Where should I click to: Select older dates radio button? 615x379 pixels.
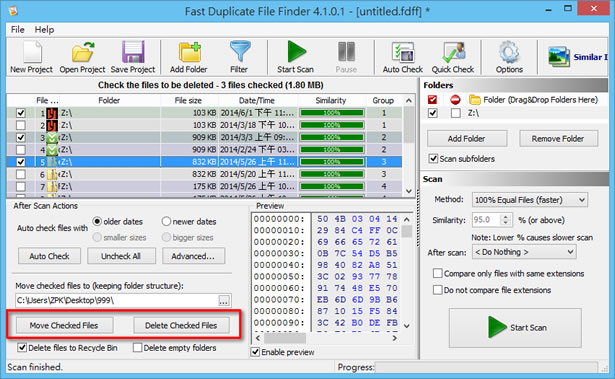(97, 221)
